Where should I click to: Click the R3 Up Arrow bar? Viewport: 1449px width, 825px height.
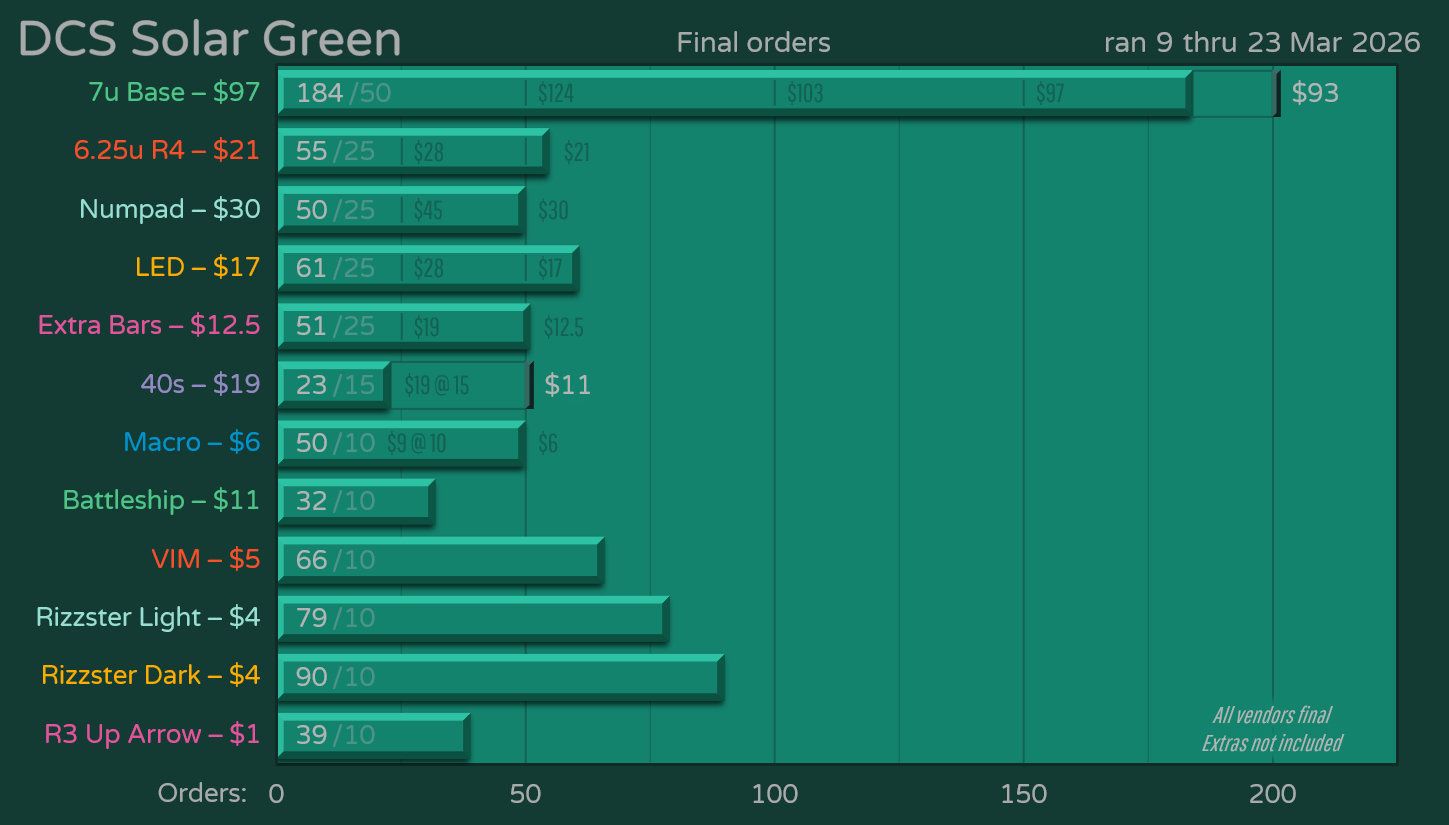370,734
